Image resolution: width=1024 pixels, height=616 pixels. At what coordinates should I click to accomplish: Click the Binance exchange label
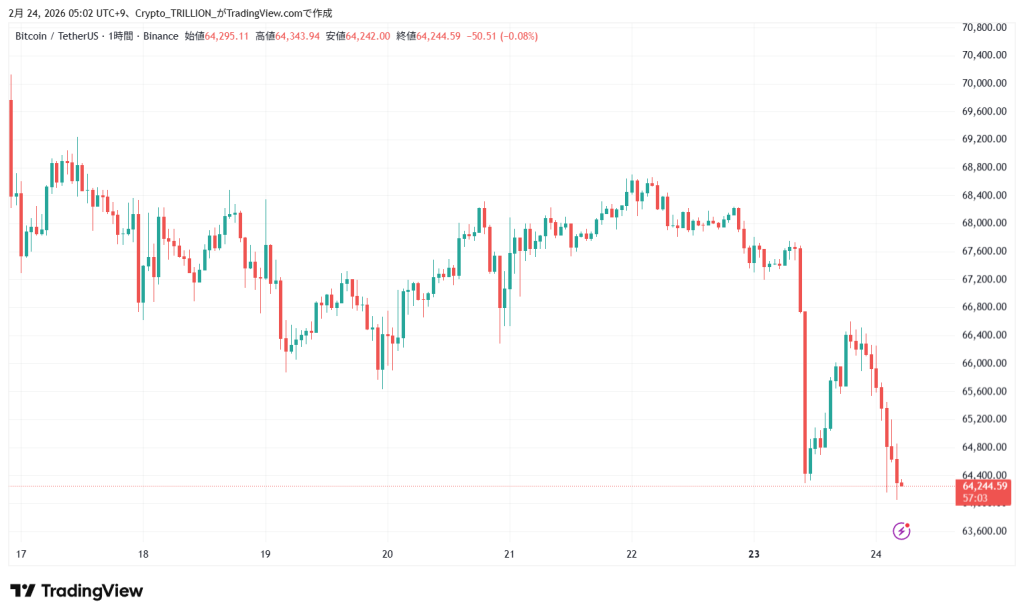(162, 36)
